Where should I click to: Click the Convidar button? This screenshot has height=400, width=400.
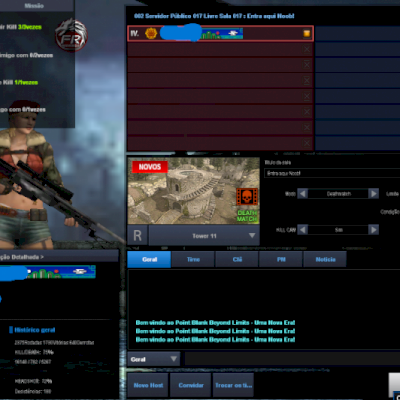click(191, 385)
